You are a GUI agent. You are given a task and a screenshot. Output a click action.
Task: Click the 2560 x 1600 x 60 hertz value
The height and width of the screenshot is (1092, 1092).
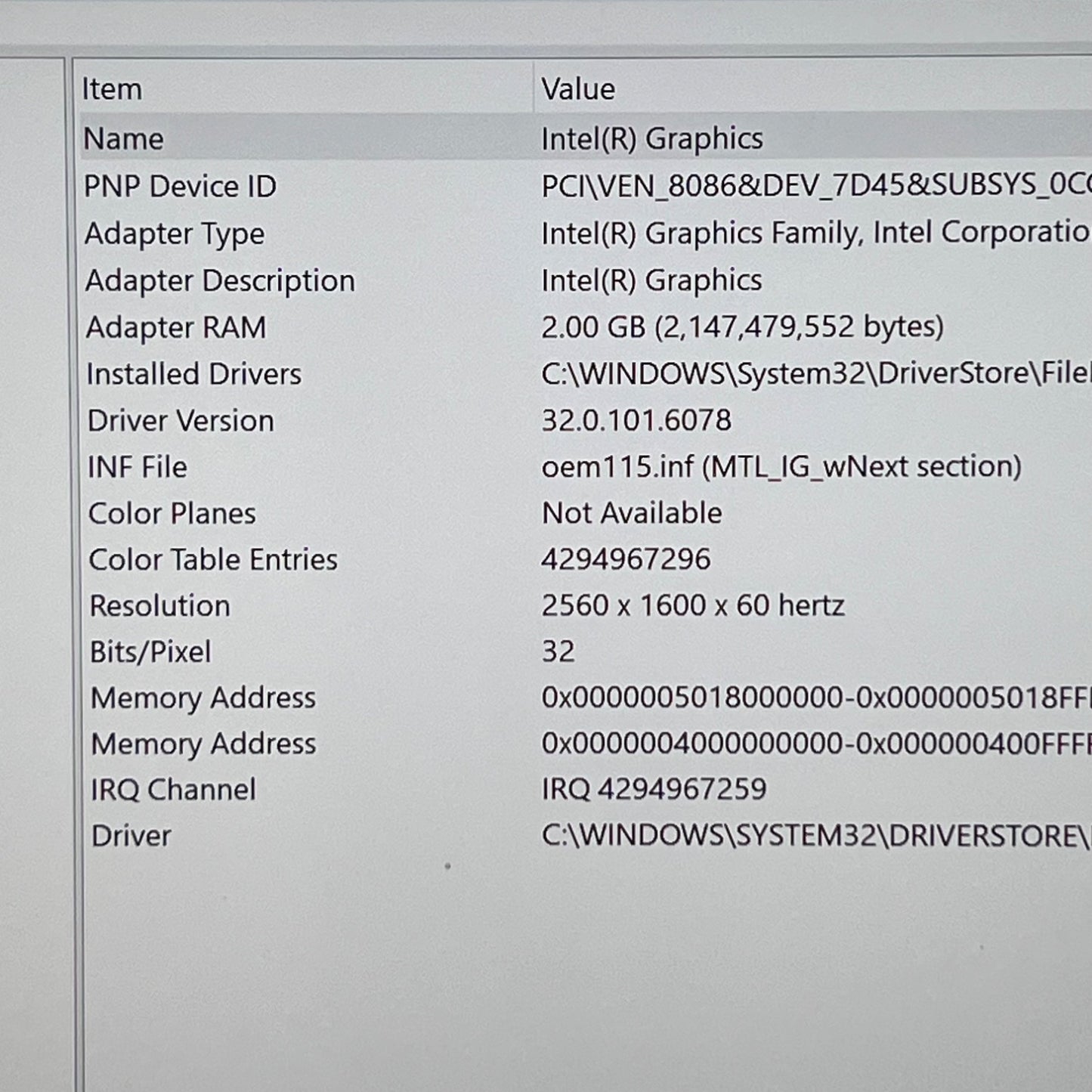tap(693, 605)
